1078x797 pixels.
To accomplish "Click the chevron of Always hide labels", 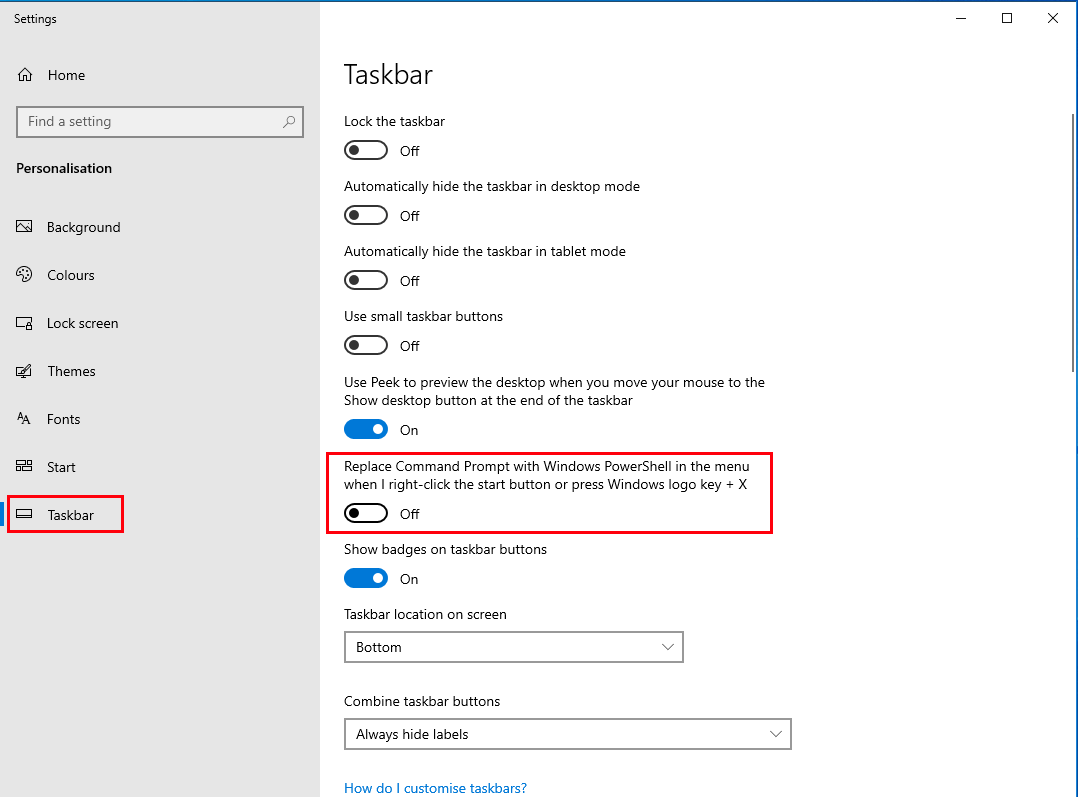I will pos(776,734).
